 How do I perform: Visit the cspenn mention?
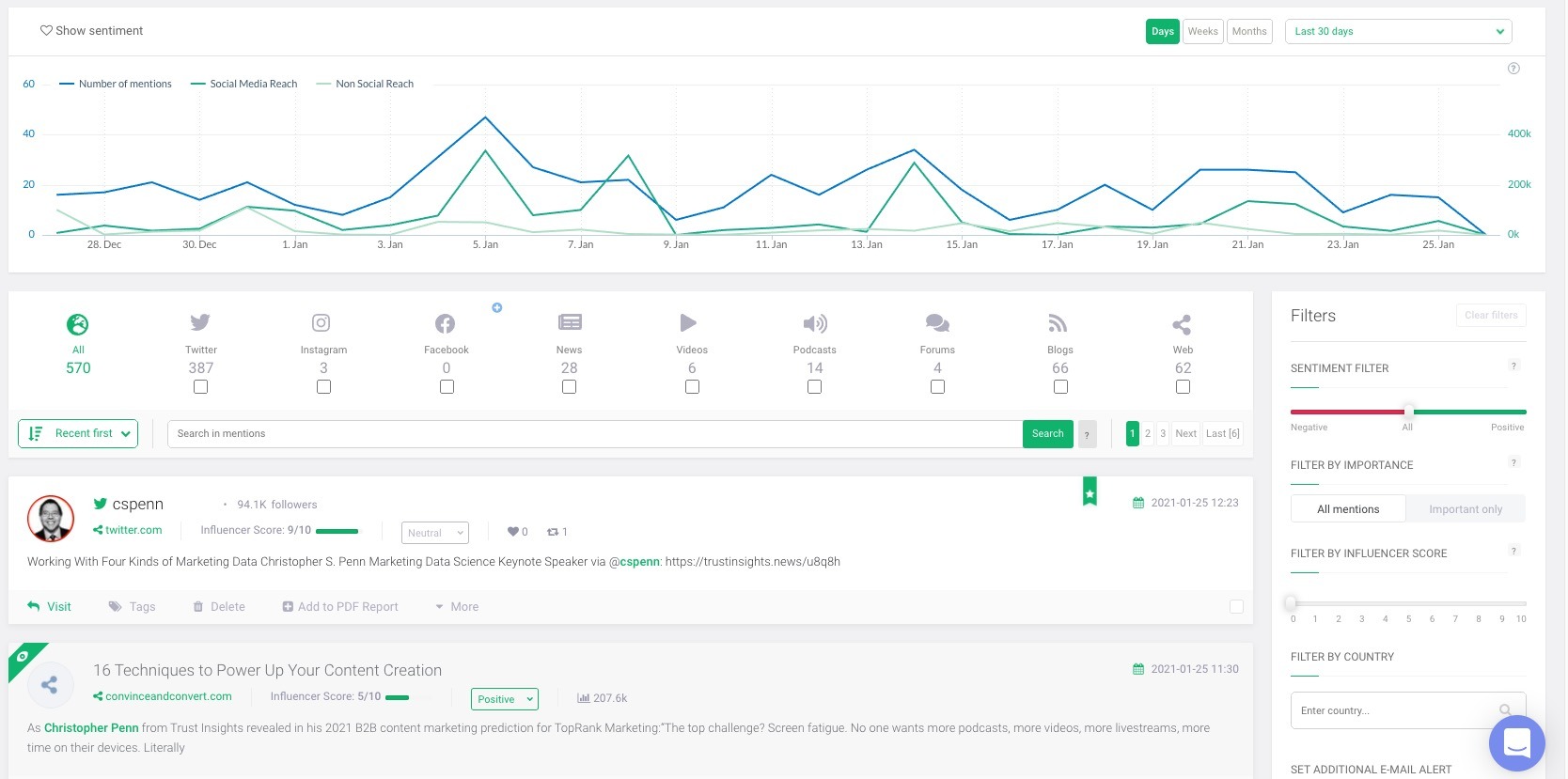(50, 607)
